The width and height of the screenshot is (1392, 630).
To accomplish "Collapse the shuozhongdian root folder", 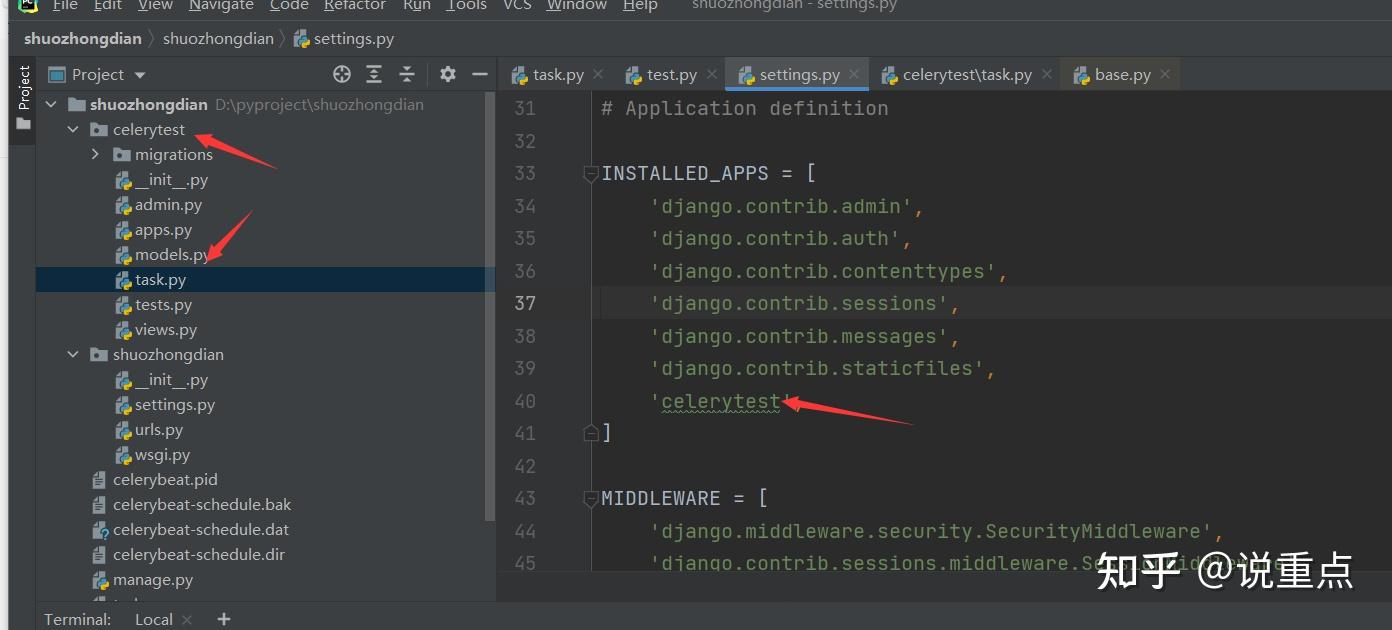I will coord(51,104).
